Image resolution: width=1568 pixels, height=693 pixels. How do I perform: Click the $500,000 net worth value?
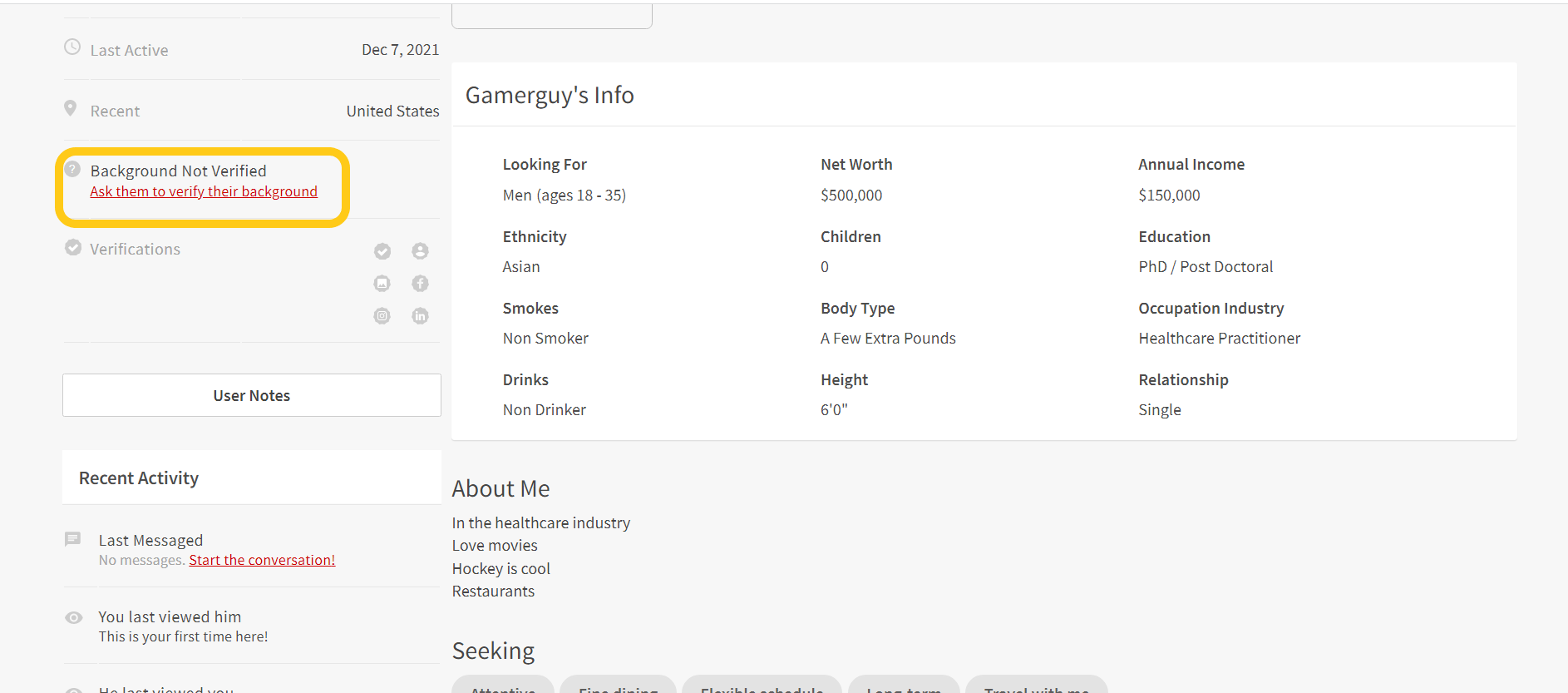click(851, 195)
